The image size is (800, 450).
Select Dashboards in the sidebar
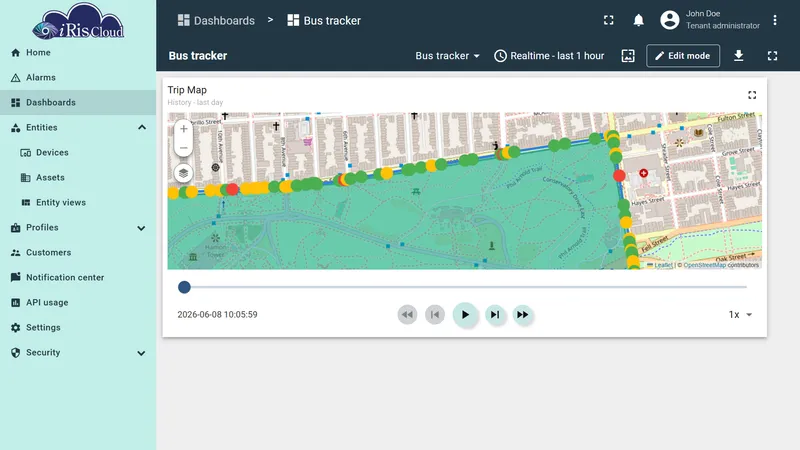pos(78,103)
